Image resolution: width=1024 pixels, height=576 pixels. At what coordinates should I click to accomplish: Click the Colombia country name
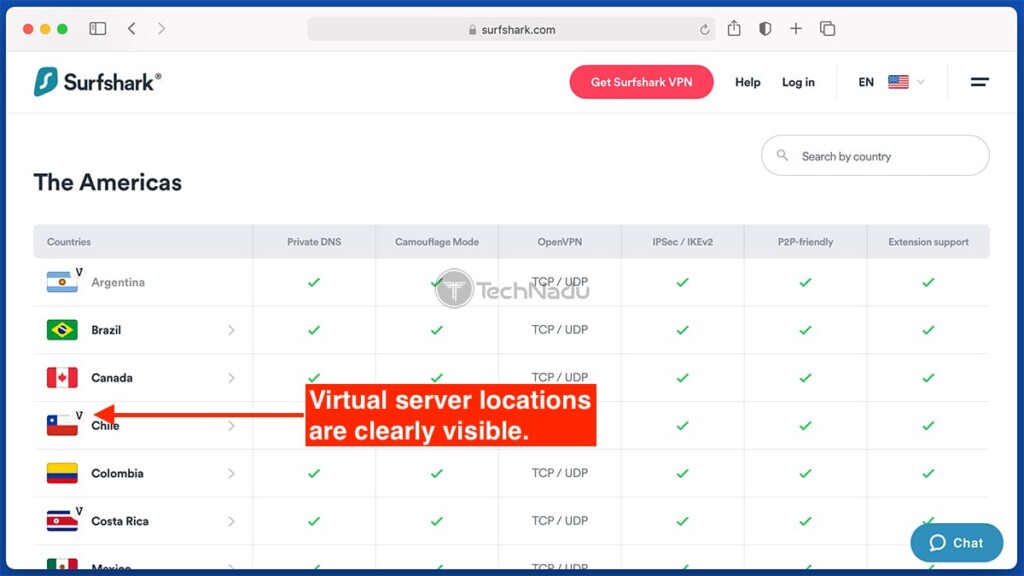coord(117,473)
